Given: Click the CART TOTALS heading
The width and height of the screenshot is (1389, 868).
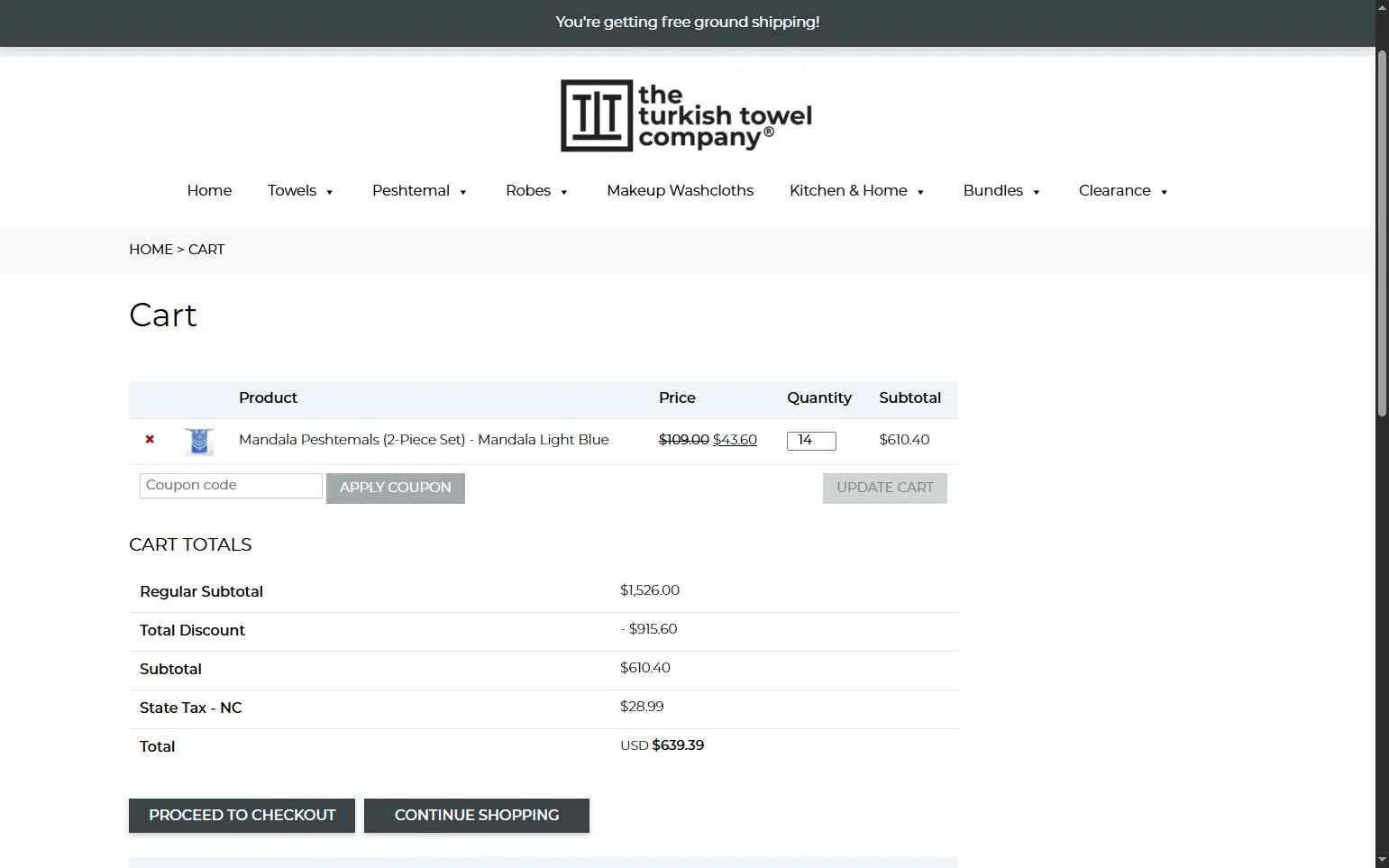Looking at the screenshot, I should coord(190,544).
